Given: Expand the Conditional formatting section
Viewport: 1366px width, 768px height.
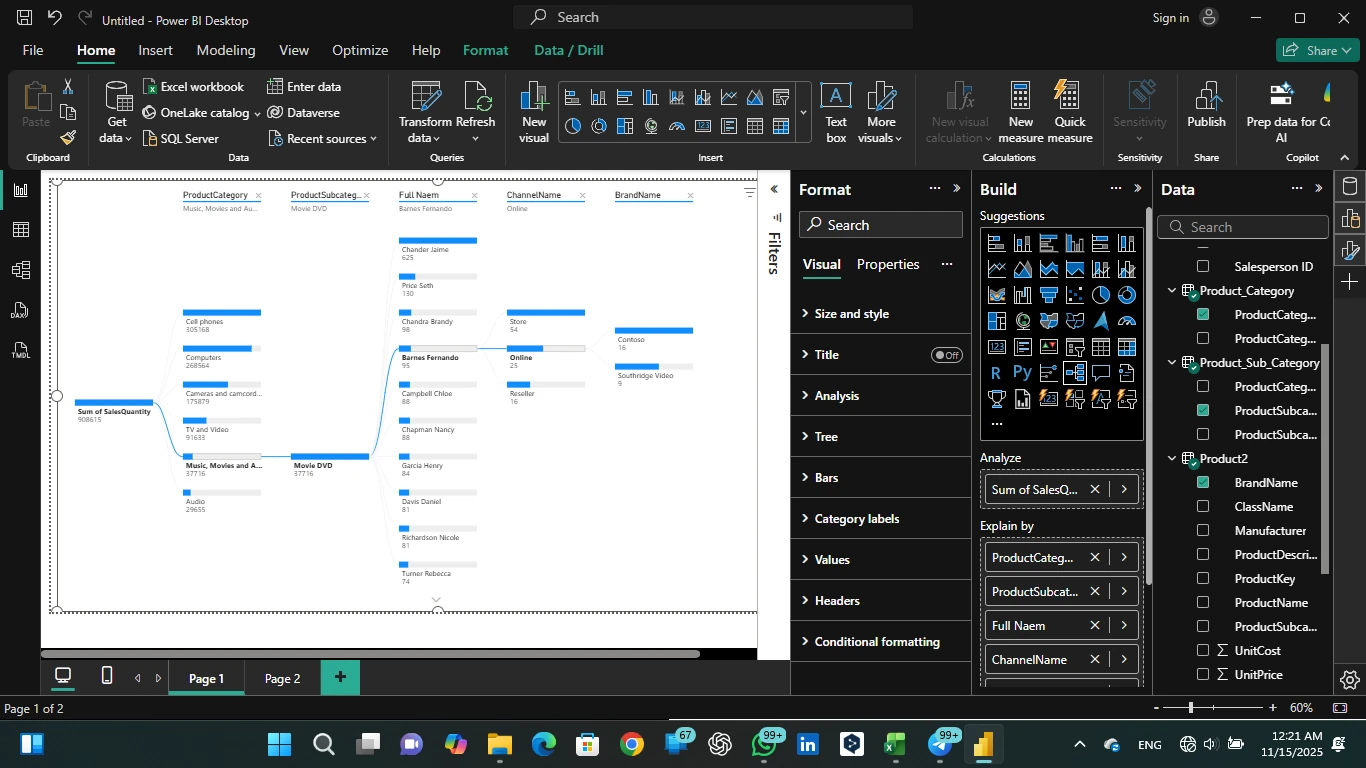Looking at the screenshot, I should [880, 642].
